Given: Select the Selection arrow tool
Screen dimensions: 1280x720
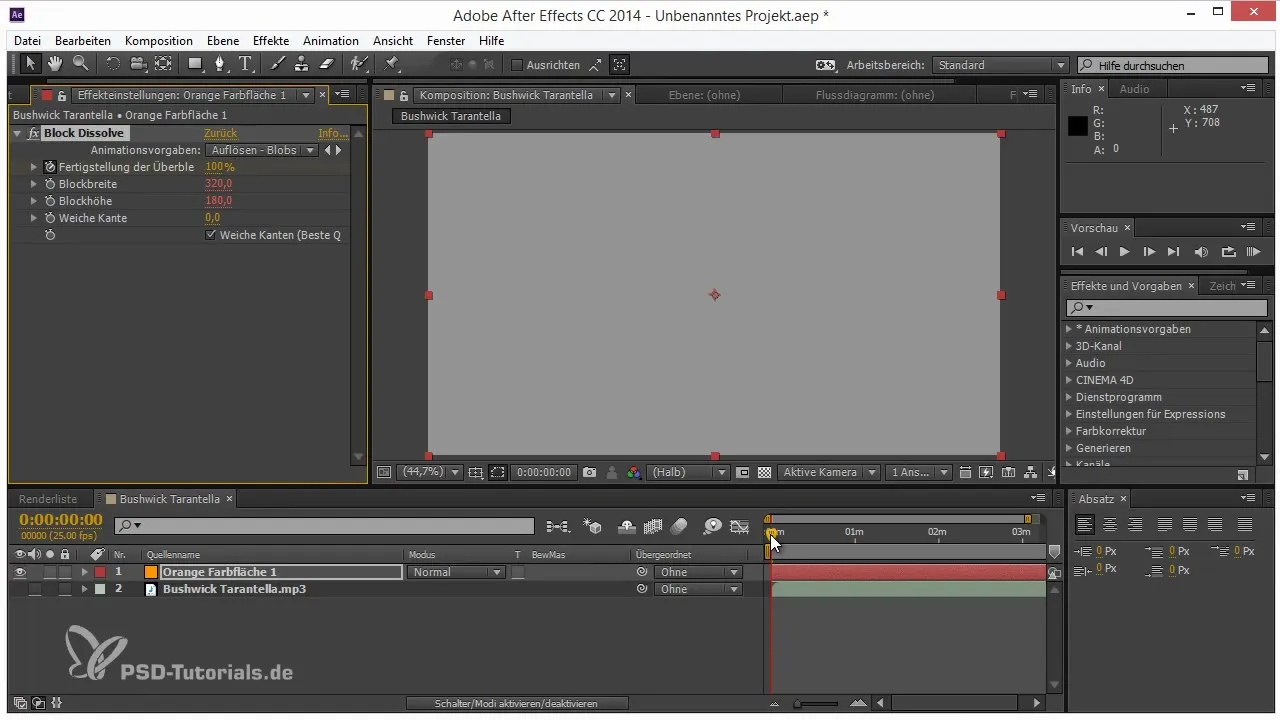Looking at the screenshot, I should (31, 64).
